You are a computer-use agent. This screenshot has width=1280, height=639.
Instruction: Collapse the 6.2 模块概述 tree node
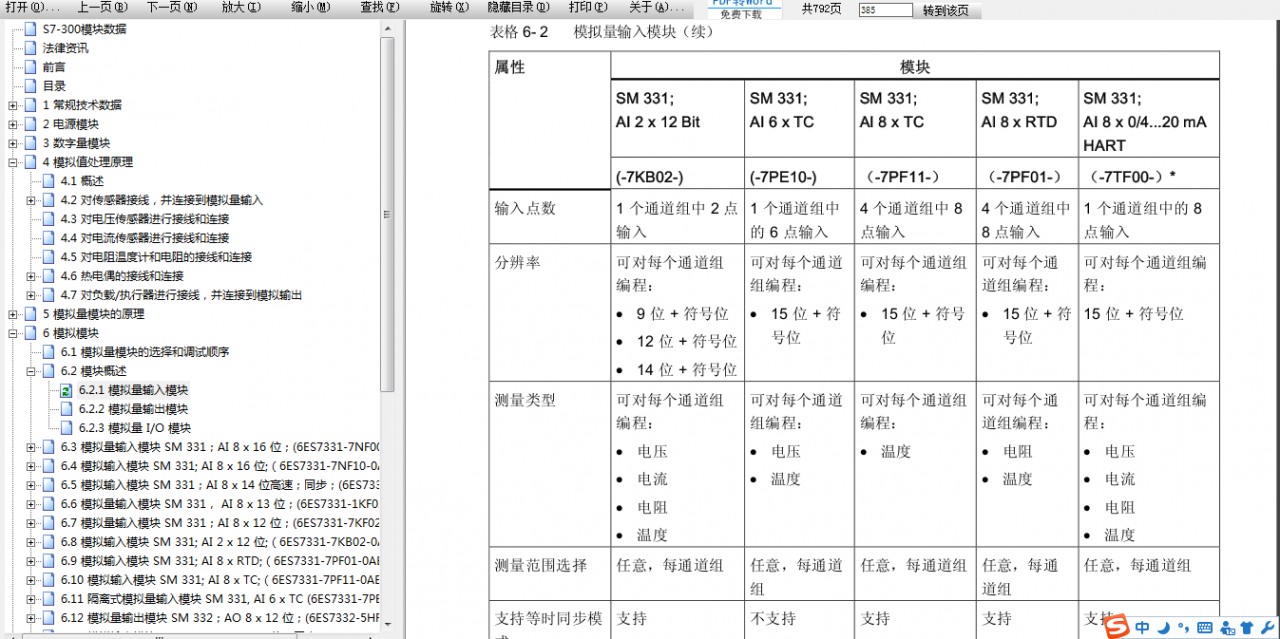click(x=31, y=371)
